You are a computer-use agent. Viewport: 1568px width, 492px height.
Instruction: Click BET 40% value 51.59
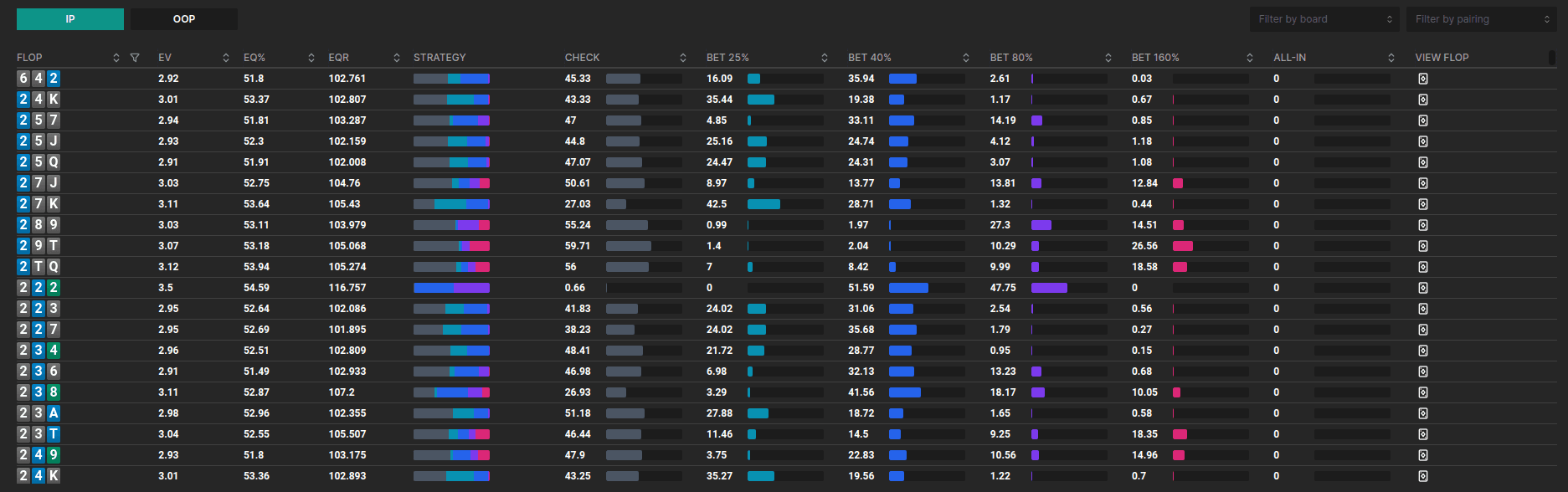(x=861, y=288)
